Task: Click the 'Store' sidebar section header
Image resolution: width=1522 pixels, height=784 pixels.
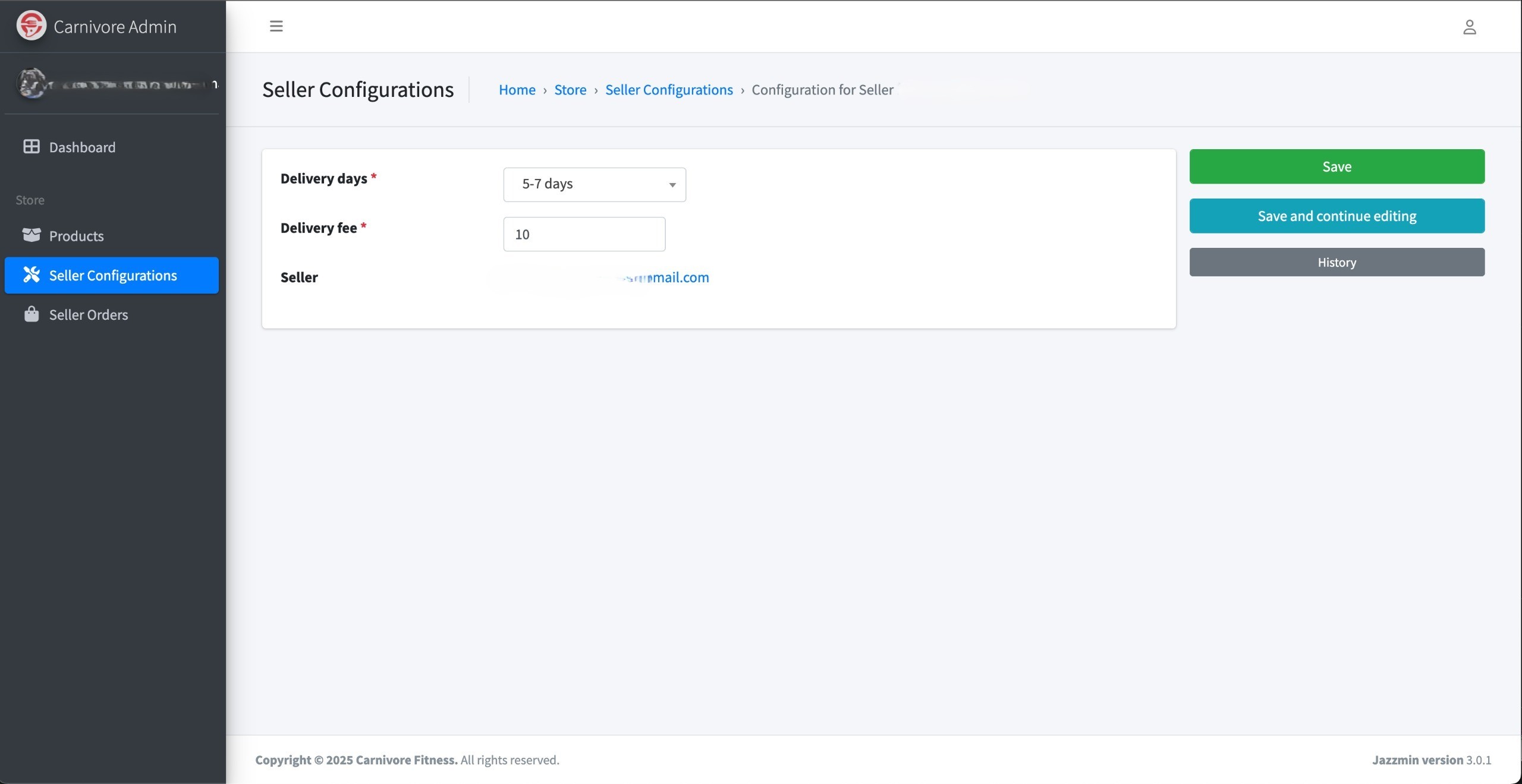Action: coord(30,200)
